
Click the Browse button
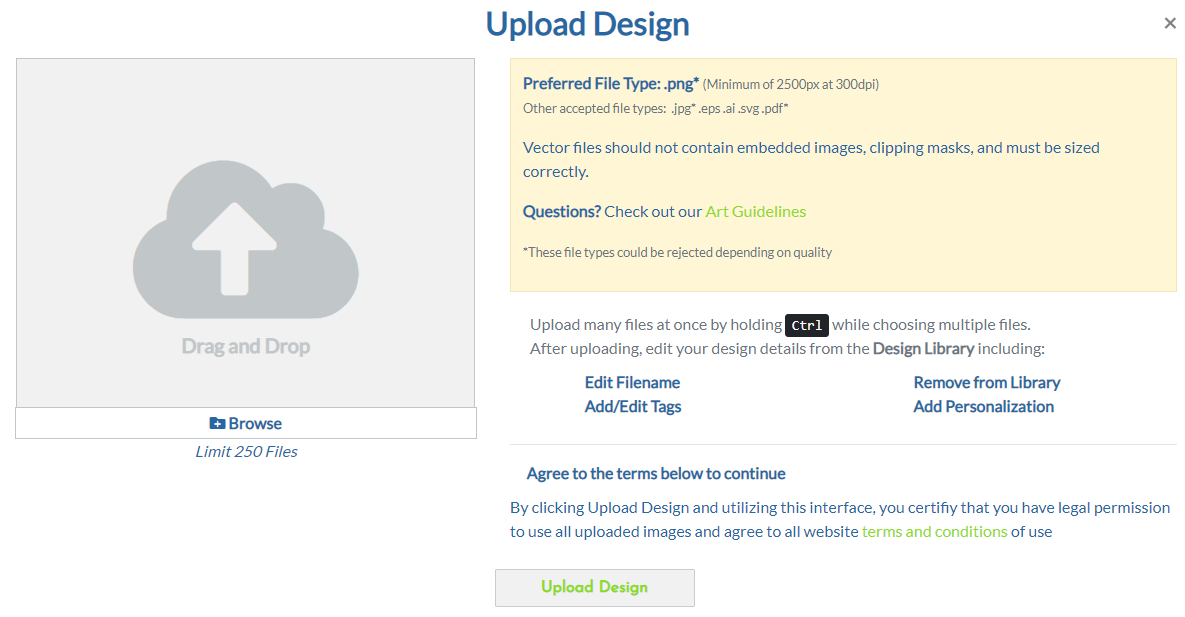(x=245, y=423)
